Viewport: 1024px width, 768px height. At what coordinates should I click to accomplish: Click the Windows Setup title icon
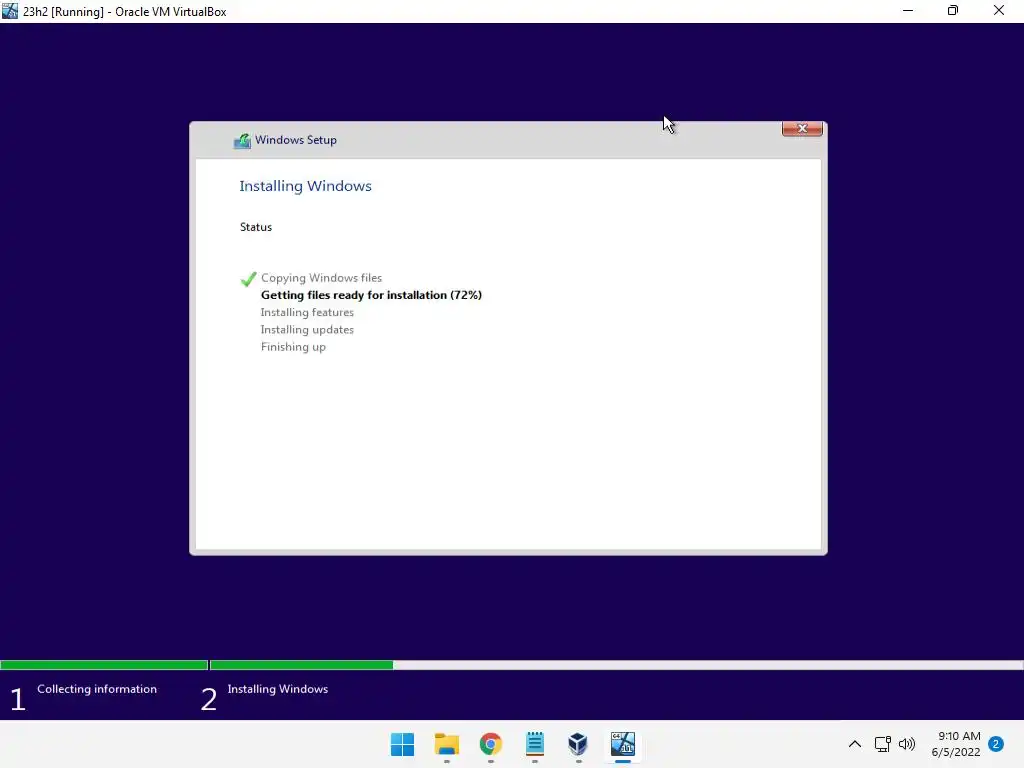click(x=242, y=140)
